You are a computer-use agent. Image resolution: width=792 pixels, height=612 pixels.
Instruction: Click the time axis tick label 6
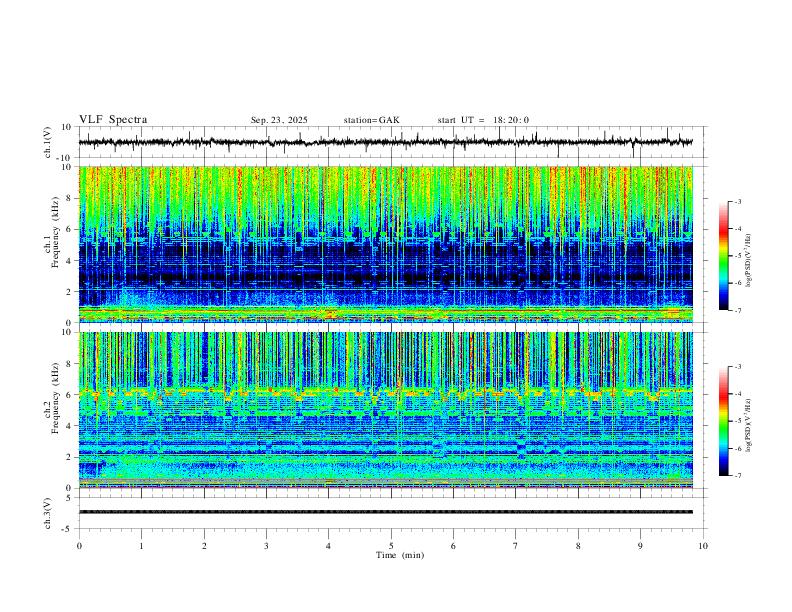(x=454, y=546)
